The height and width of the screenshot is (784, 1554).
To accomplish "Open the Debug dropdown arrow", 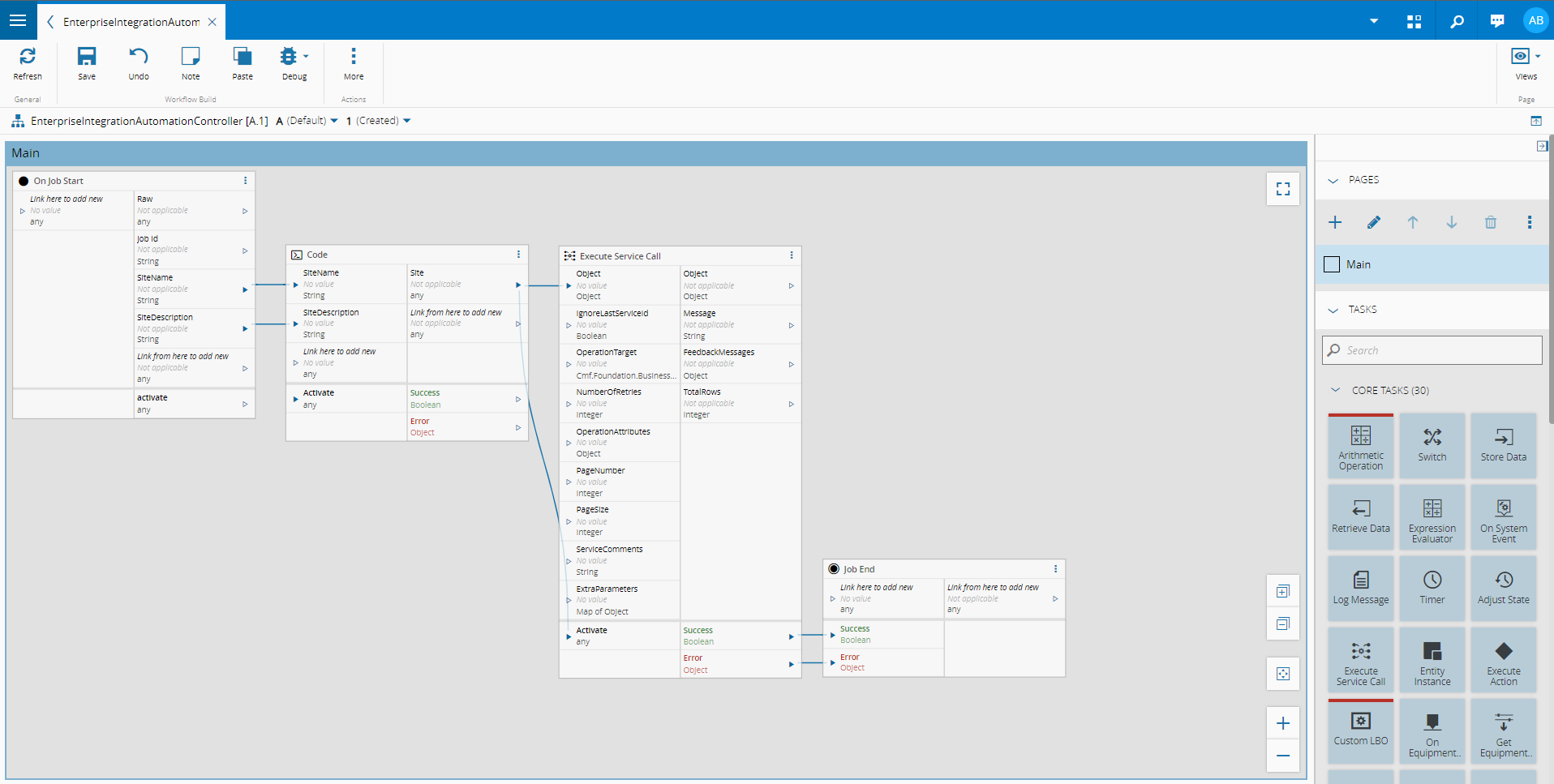I will [x=306, y=57].
